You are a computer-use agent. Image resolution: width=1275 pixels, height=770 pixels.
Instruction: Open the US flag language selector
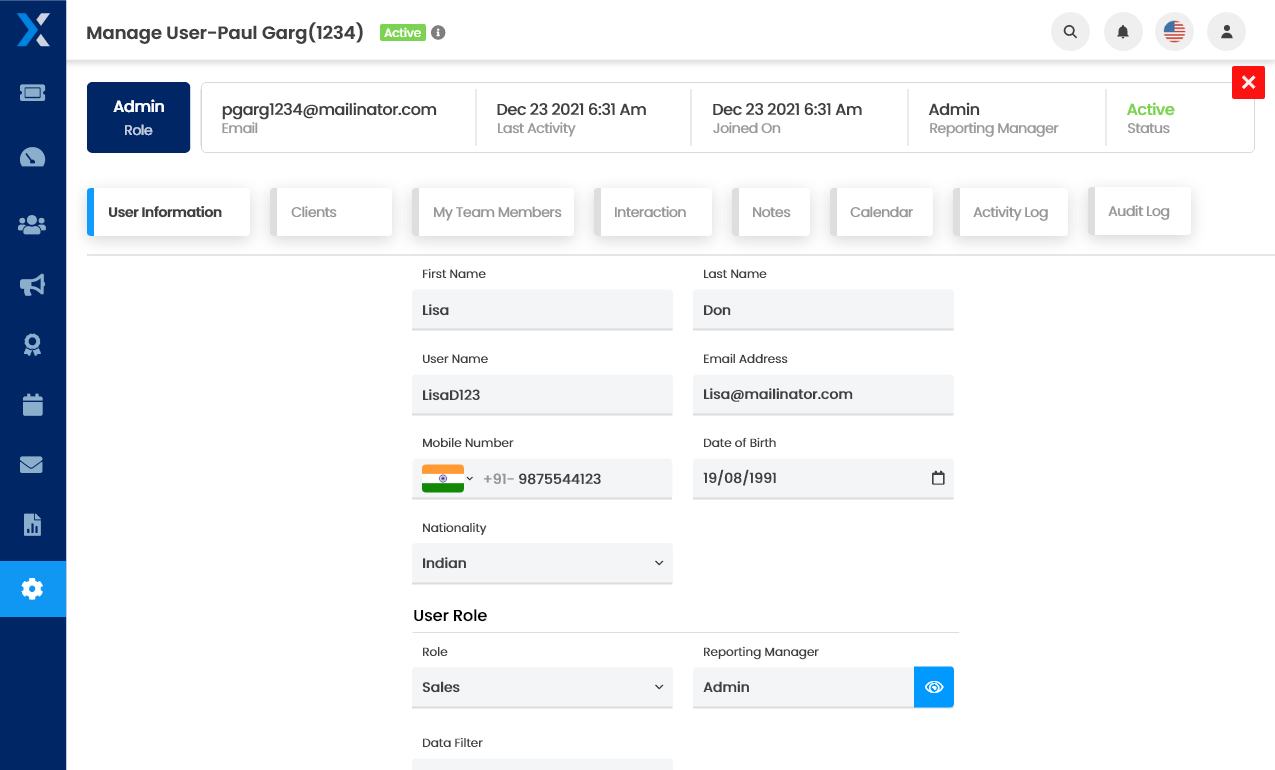(x=1174, y=32)
